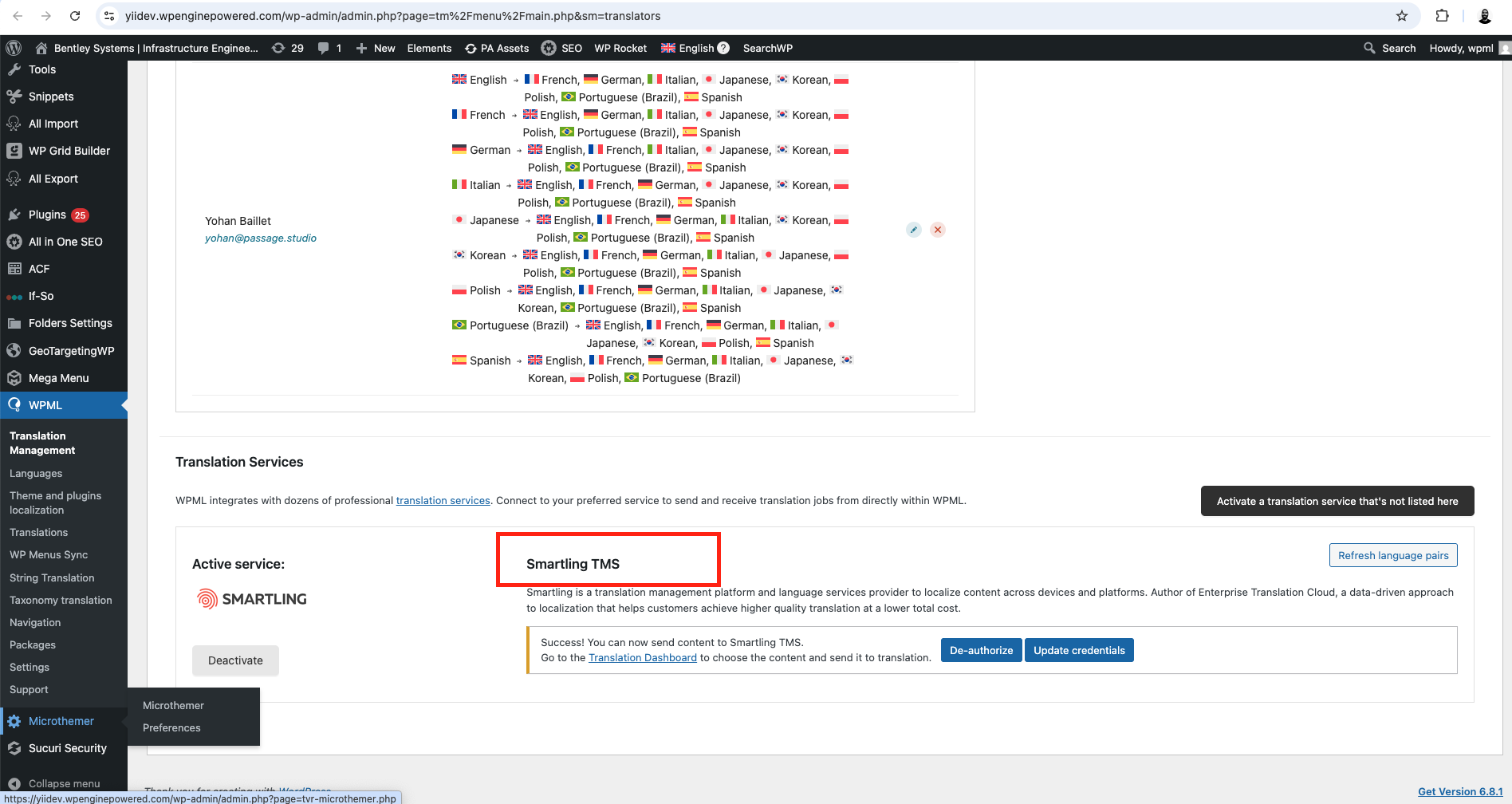Open WP Menus Sync submenu

point(49,554)
